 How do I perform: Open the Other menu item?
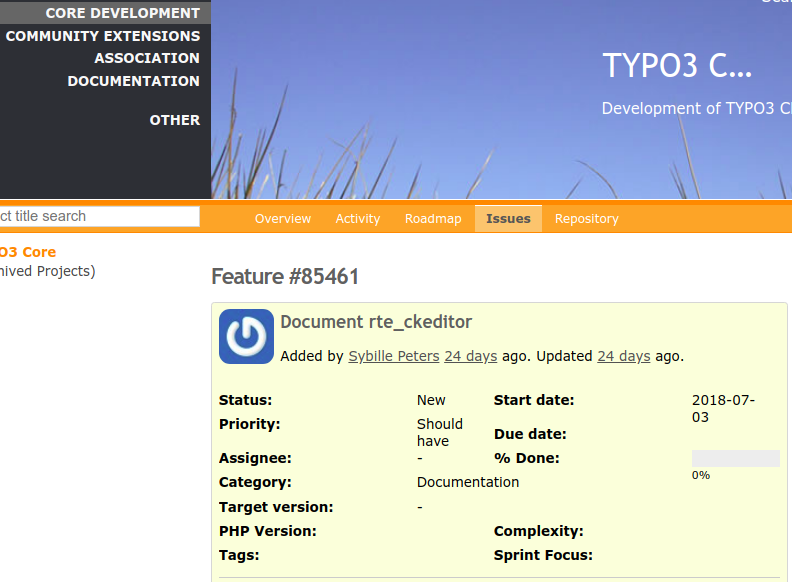[175, 120]
